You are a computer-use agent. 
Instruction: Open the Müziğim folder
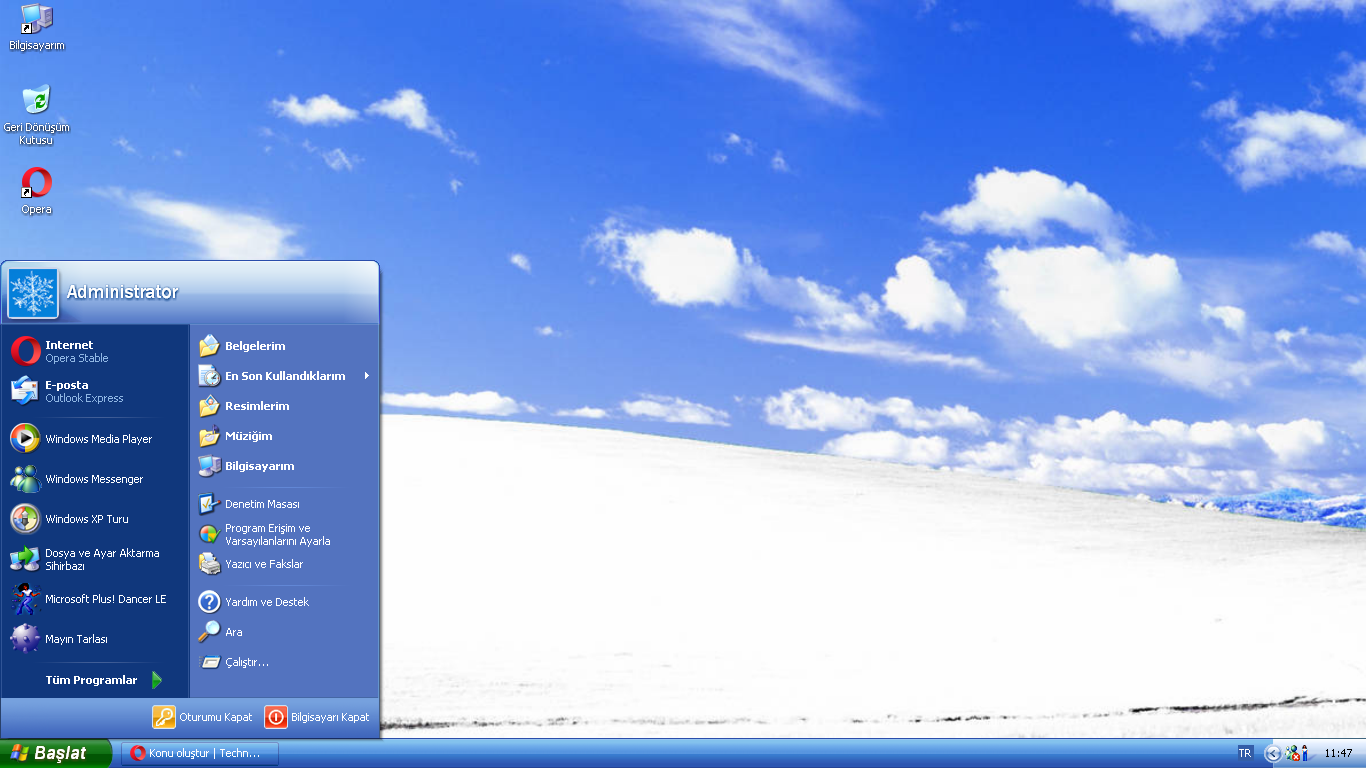point(284,436)
